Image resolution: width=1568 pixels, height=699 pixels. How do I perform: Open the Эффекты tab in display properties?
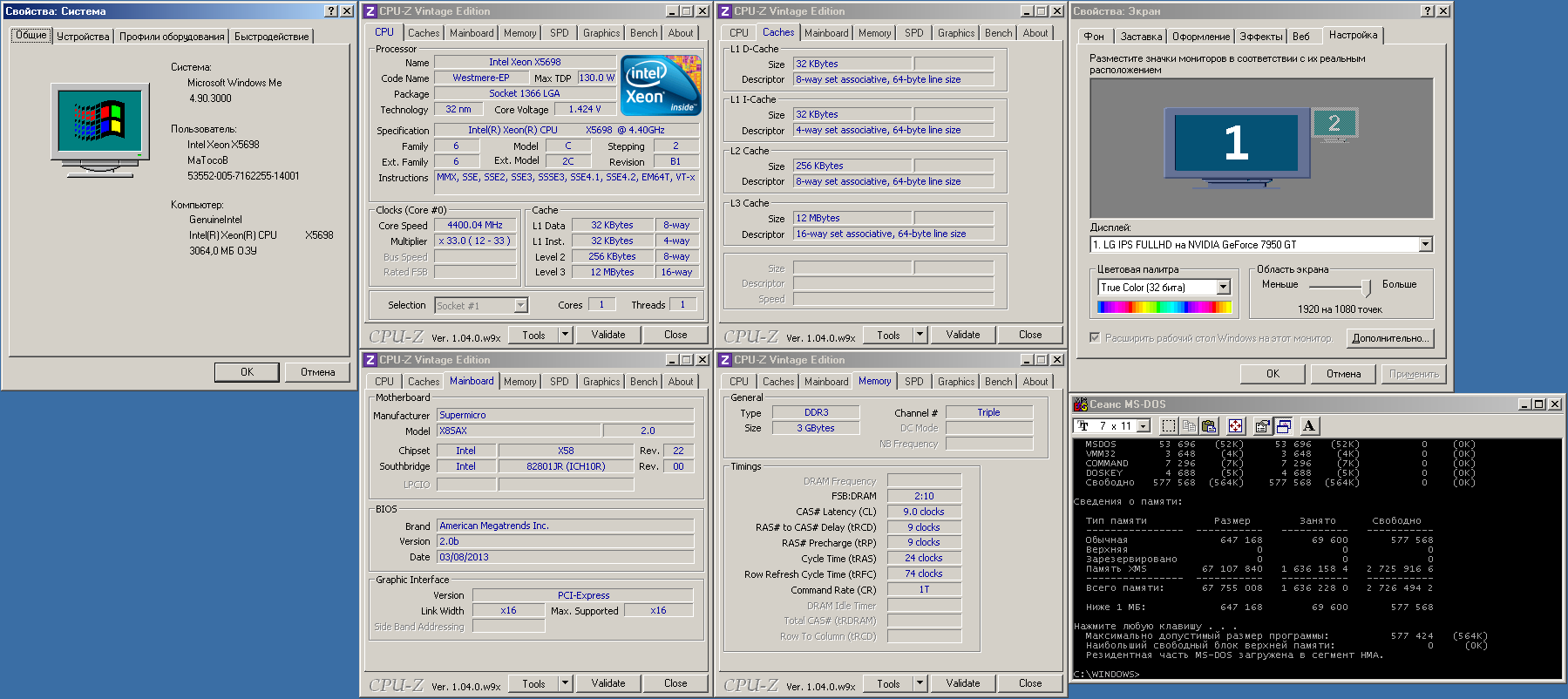click(x=1260, y=37)
